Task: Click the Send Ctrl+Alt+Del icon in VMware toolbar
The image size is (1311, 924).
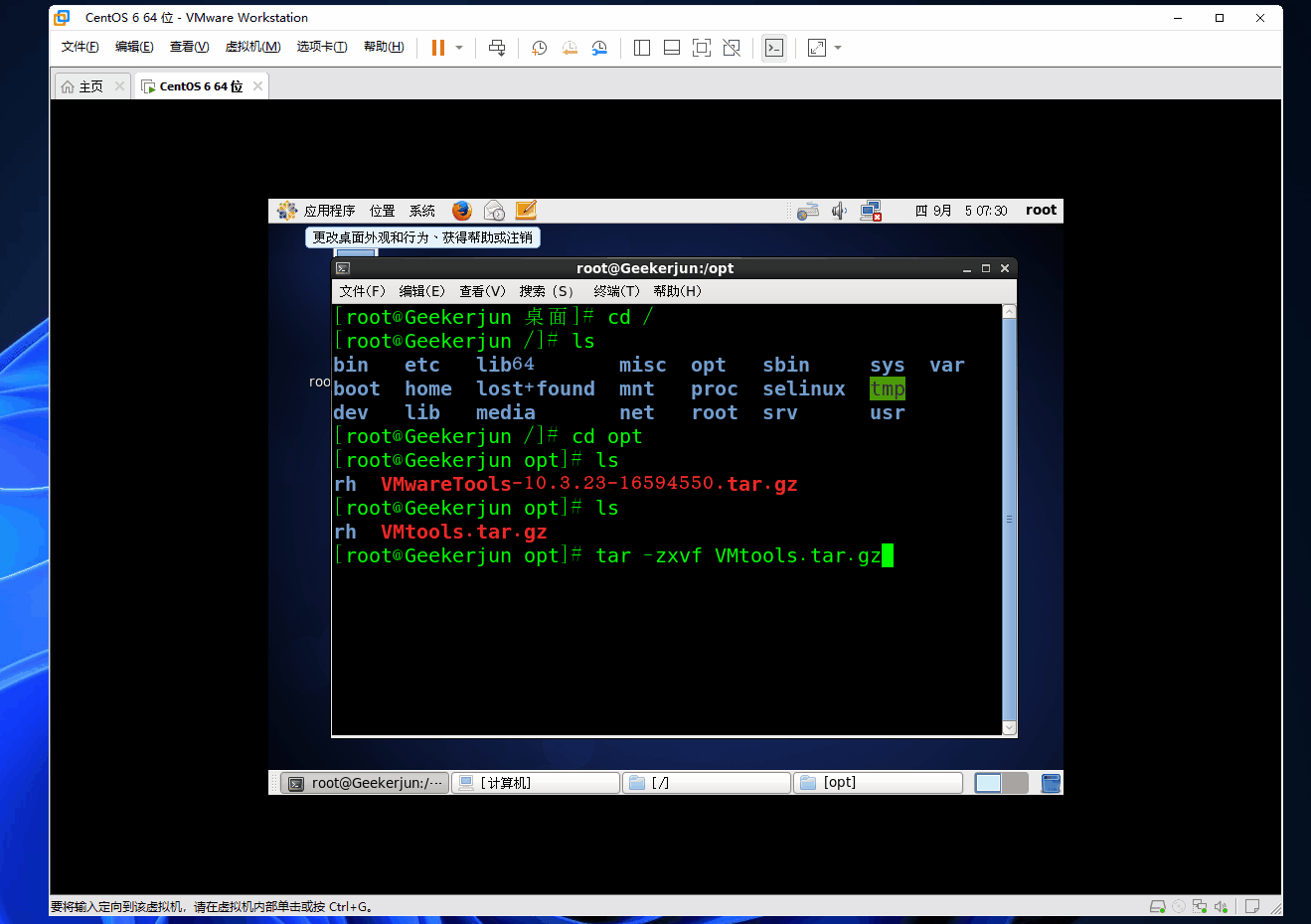Action: pos(497,48)
